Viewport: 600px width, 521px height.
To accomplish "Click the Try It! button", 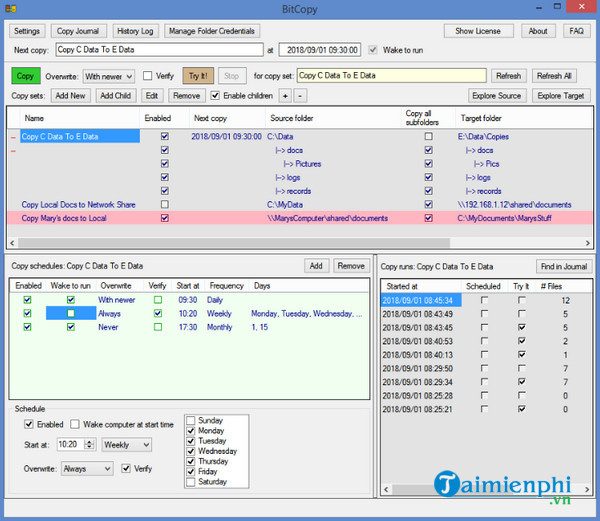I will 198,75.
